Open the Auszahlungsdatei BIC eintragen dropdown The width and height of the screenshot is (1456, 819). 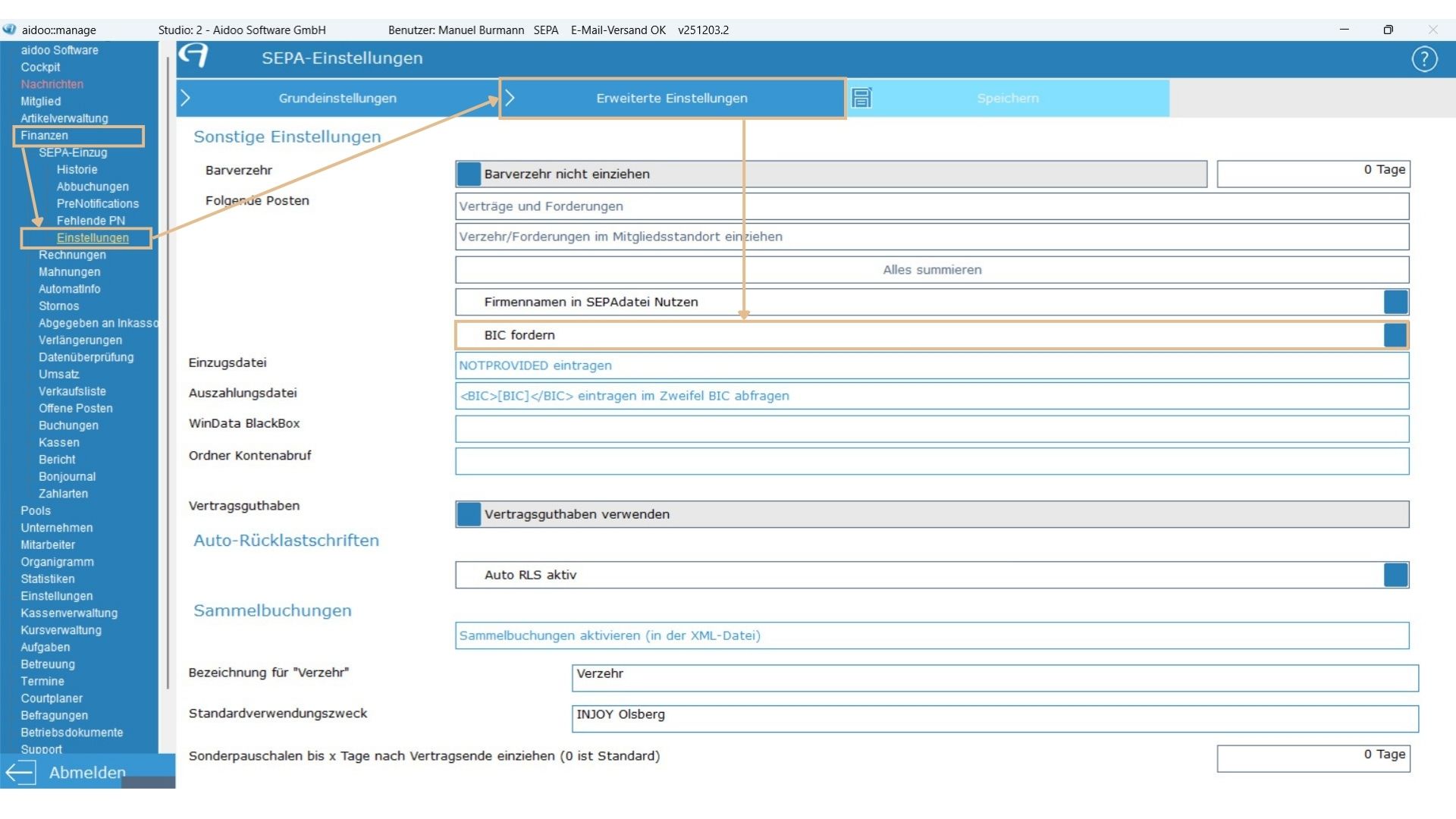coord(931,396)
